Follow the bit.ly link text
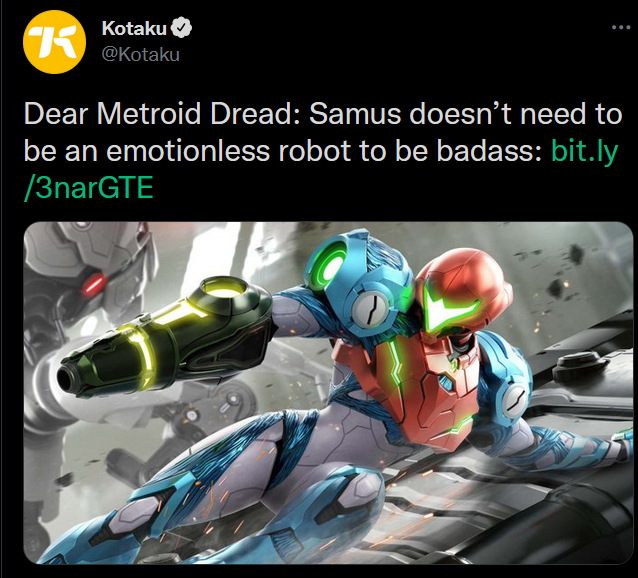The height and width of the screenshot is (578, 638). point(585,151)
